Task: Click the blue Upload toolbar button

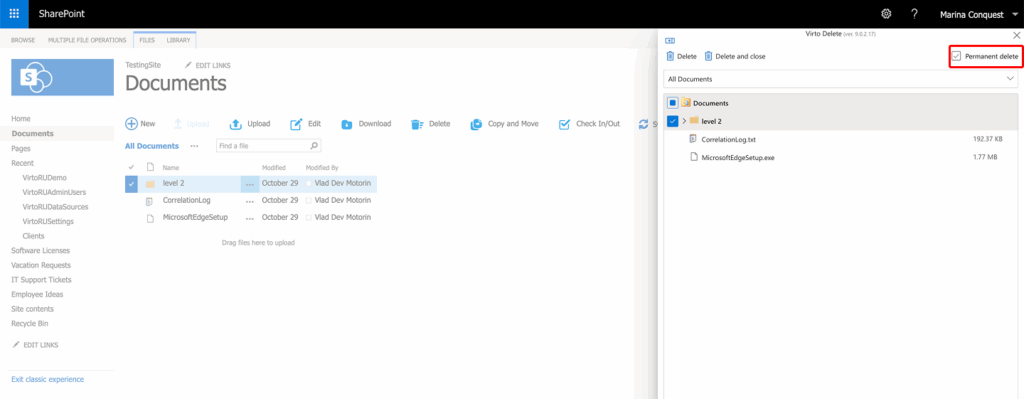Action: tap(249, 124)
